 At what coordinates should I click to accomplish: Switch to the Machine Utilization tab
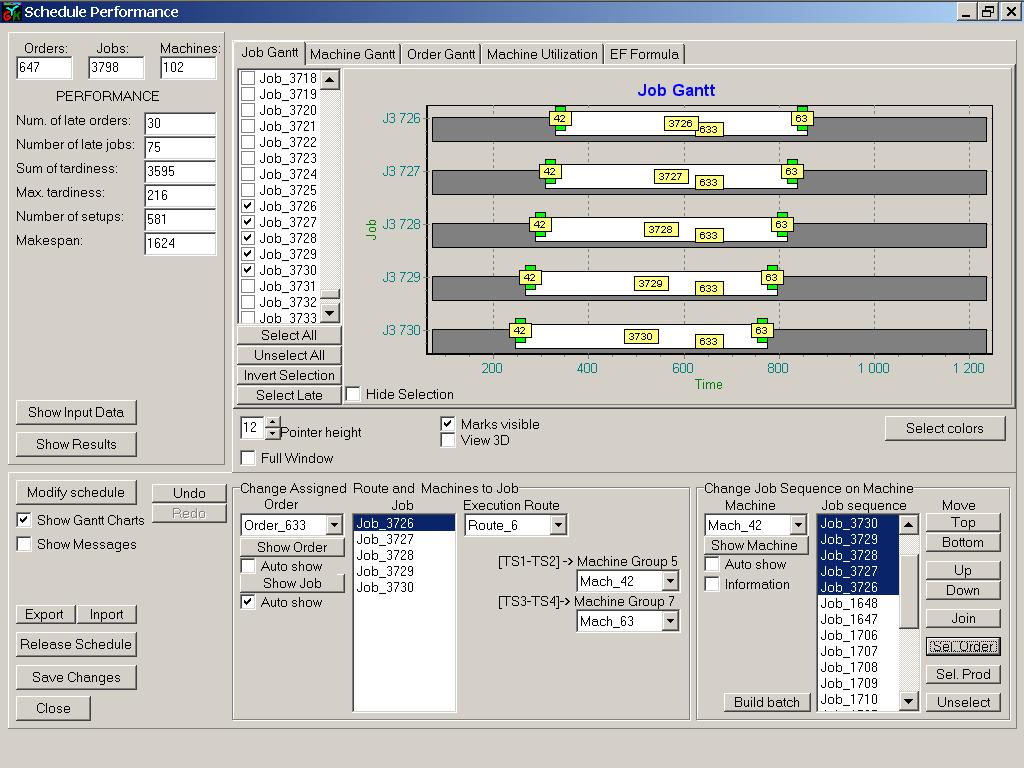click(x=542, y=54)
